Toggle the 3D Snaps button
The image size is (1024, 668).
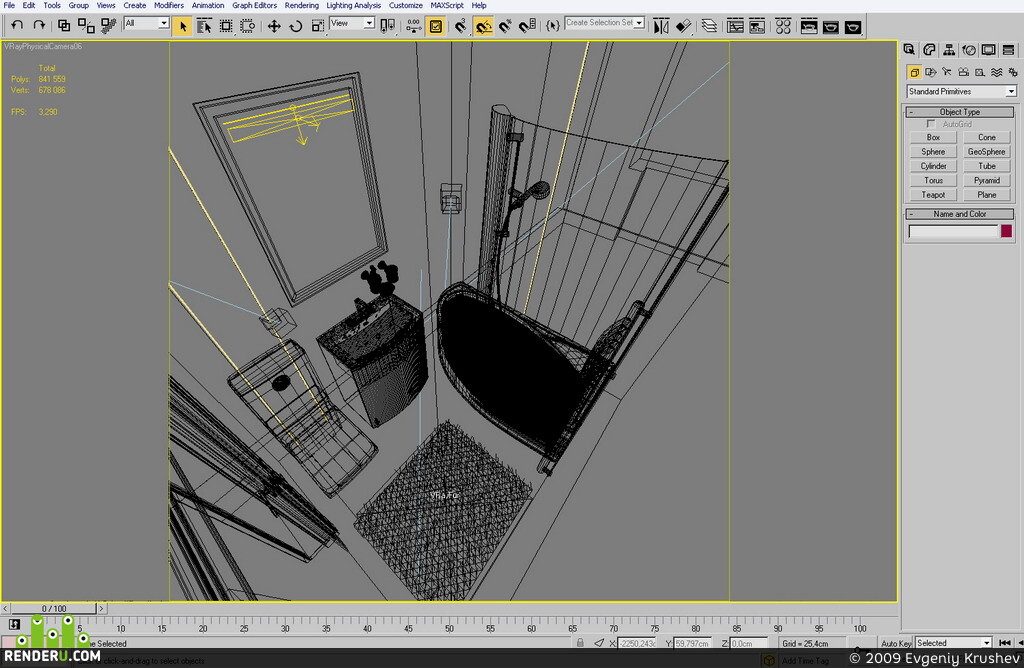click(461, 26)
